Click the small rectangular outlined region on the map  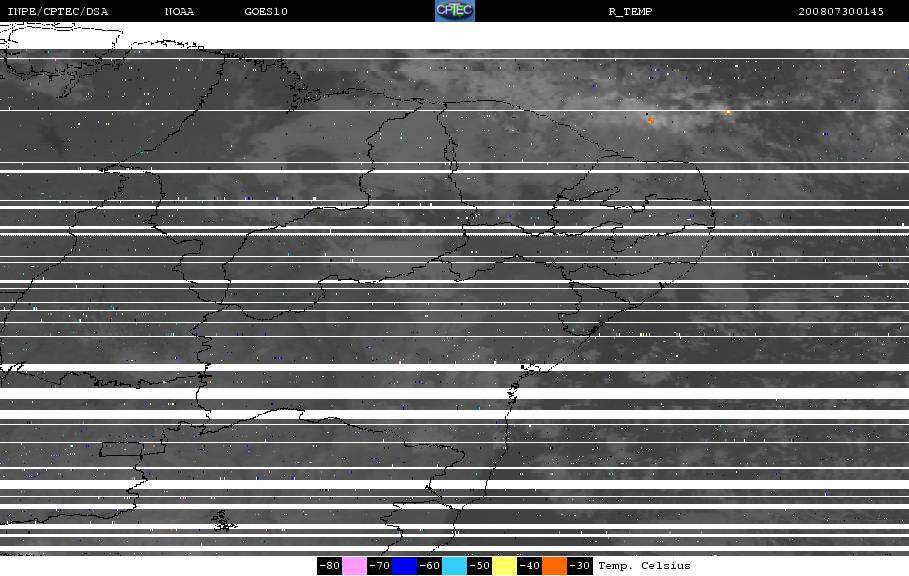pyautogui.click(x=121, y=449)
